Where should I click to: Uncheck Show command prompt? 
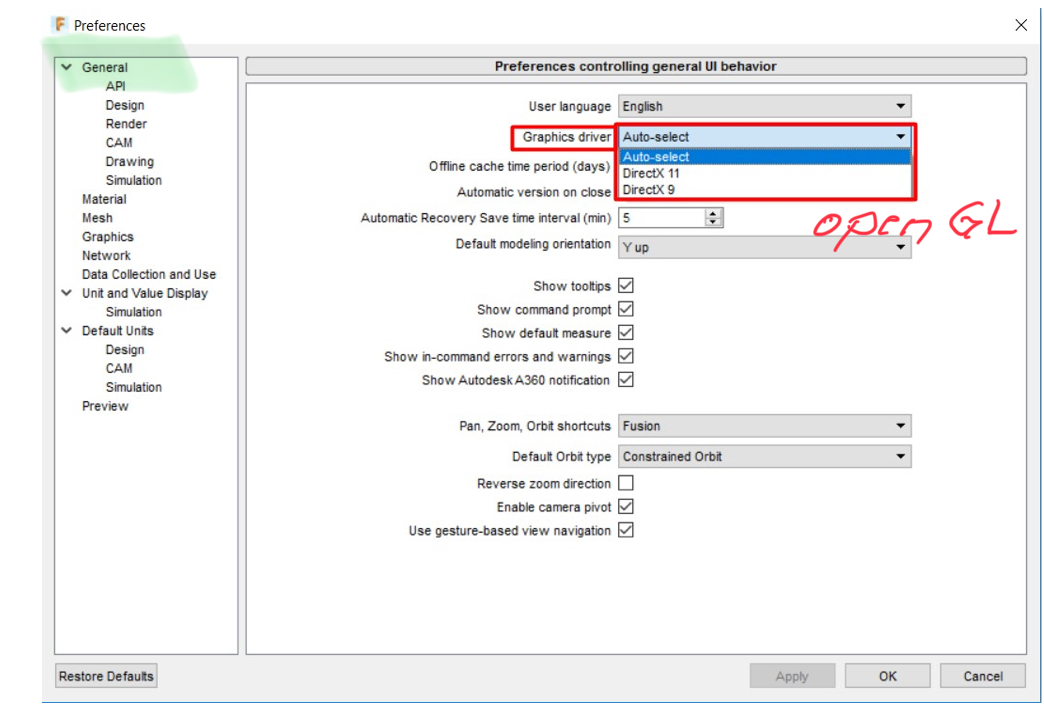626,309
